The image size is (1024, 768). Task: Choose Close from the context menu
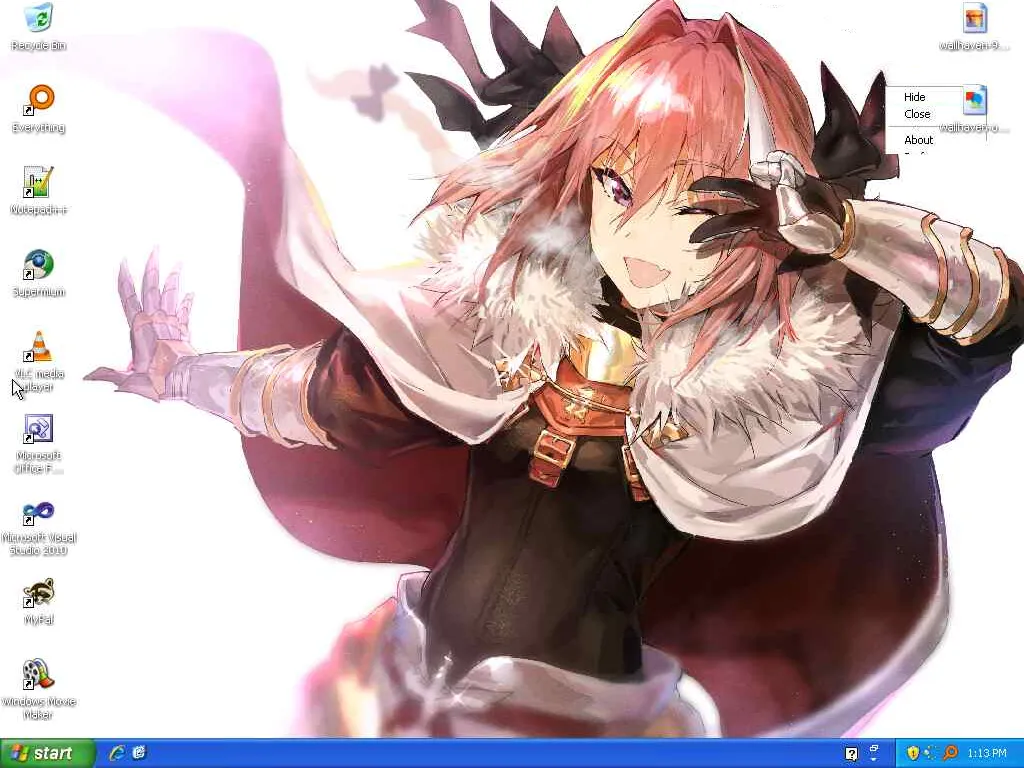(917, 114)
